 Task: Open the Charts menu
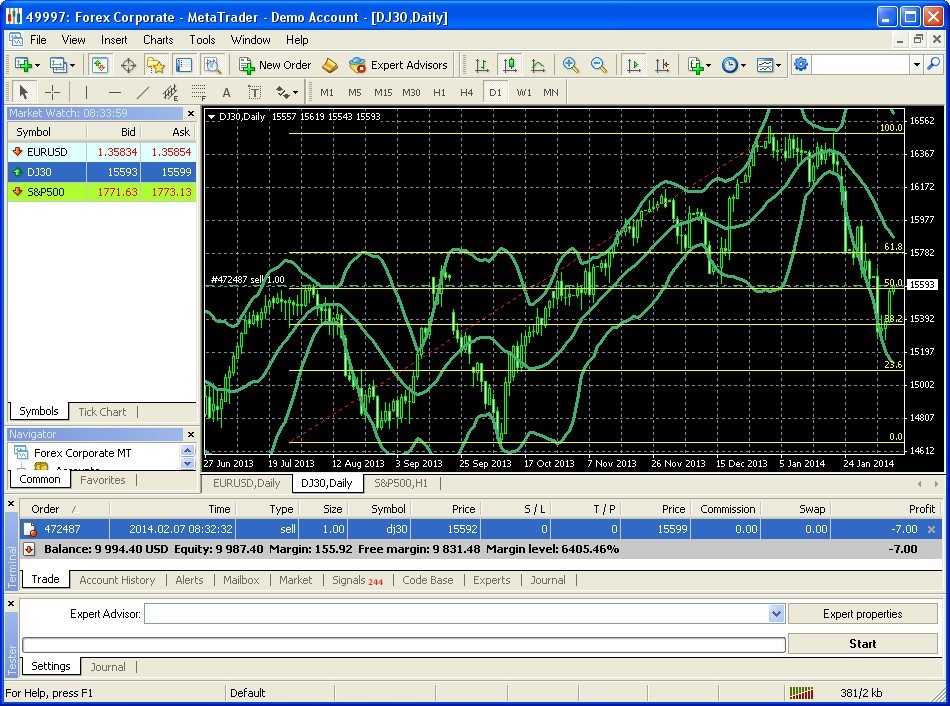pos(158,40)
